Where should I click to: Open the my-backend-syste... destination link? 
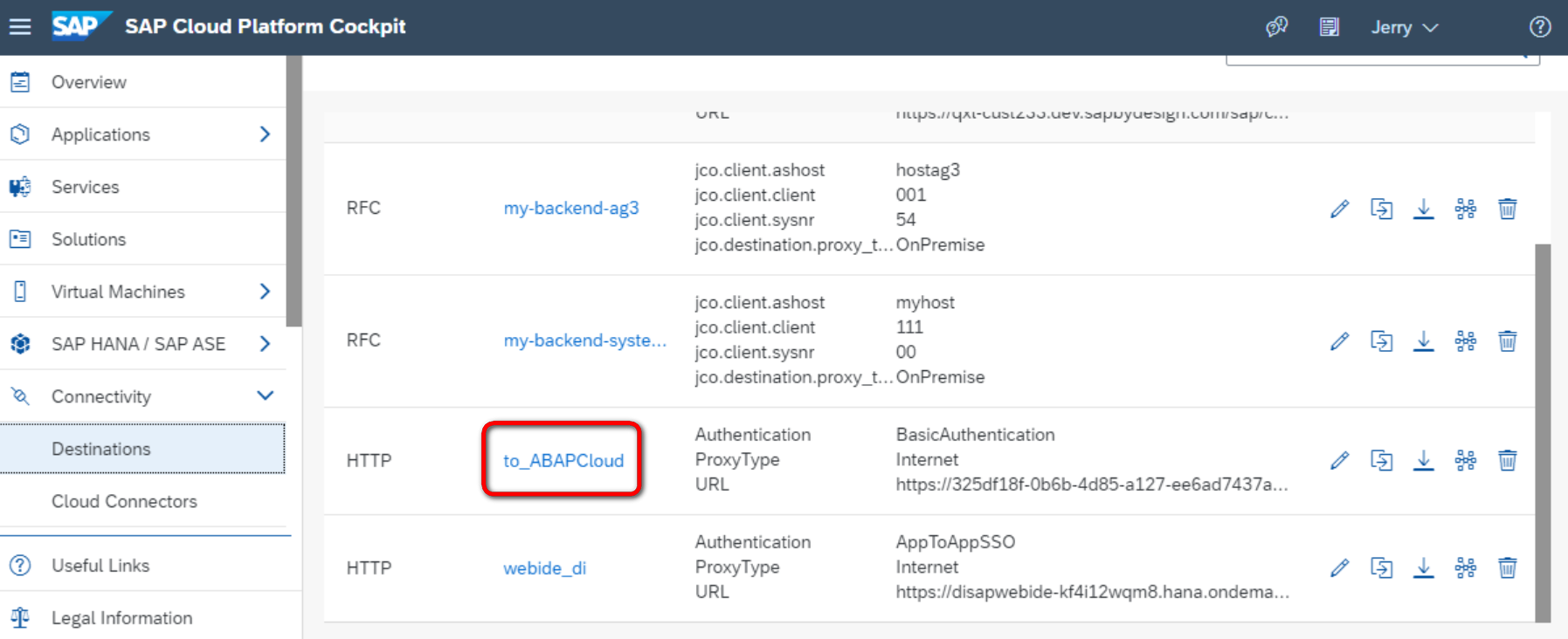[x=585, y=340]
